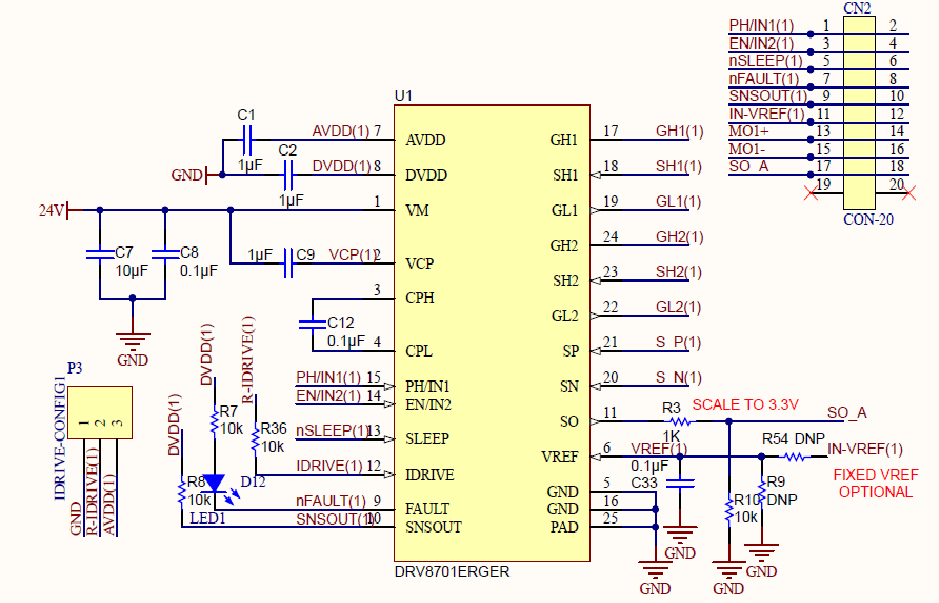Click the FIXED VREF OPTIONAL note

tap(876, 483)
